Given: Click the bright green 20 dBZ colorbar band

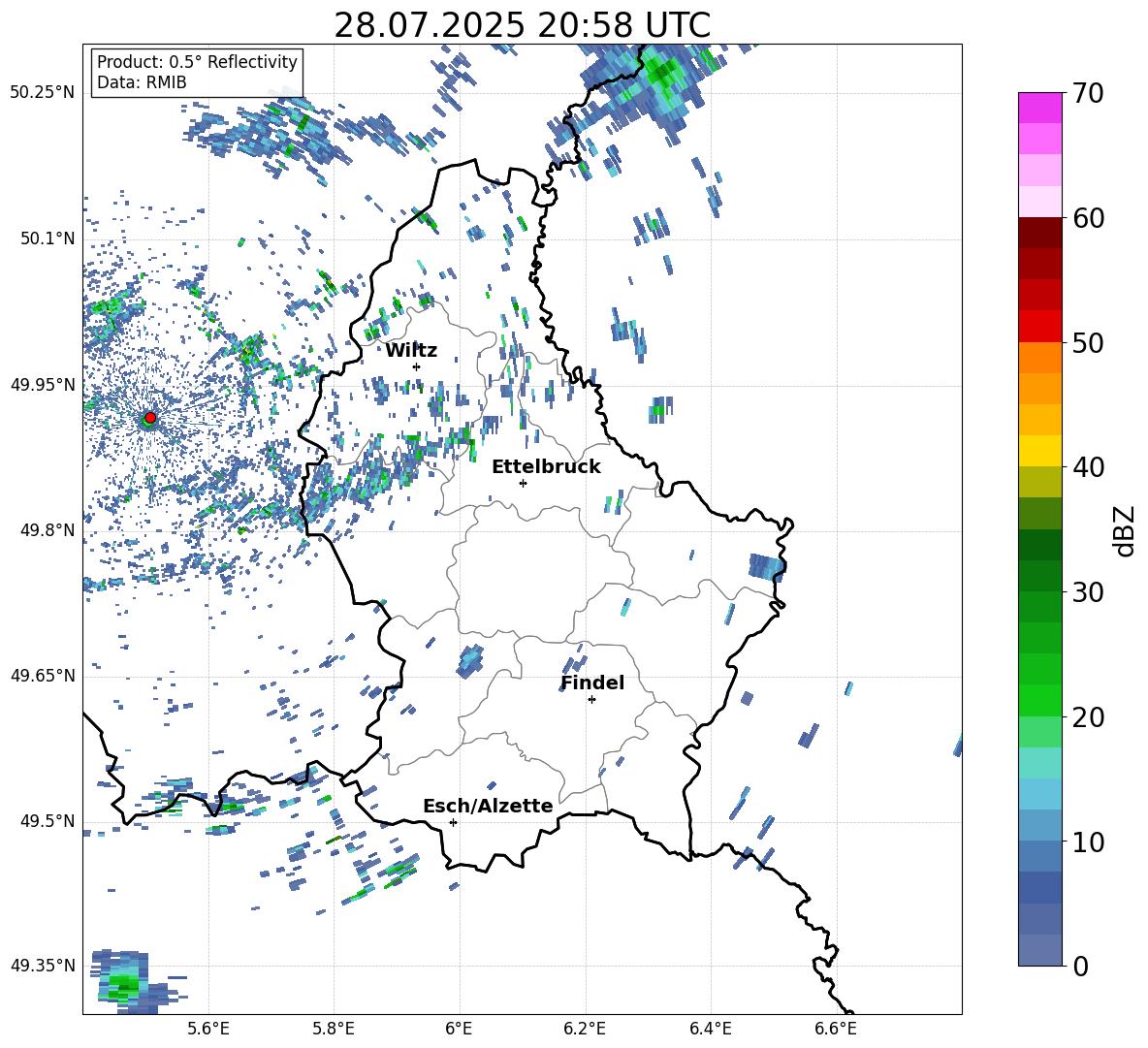Looking at the screenshot, I should (1040, 700).
